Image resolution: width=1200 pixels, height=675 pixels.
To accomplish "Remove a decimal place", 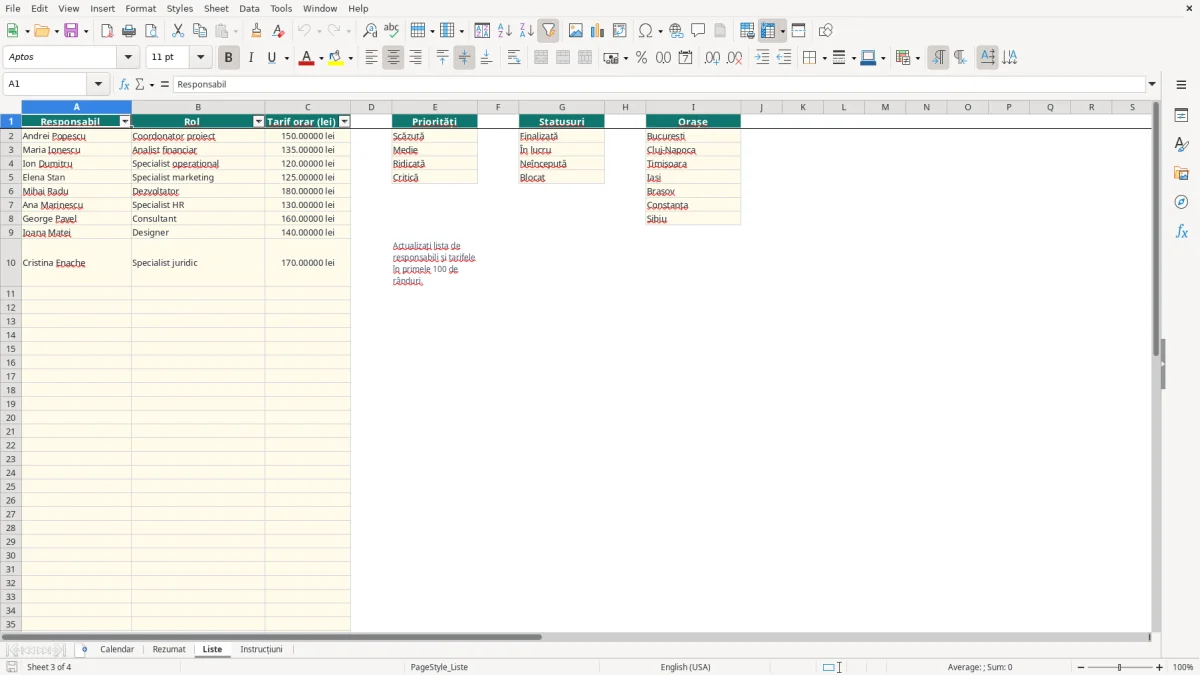I will click(x=734, y=58).
